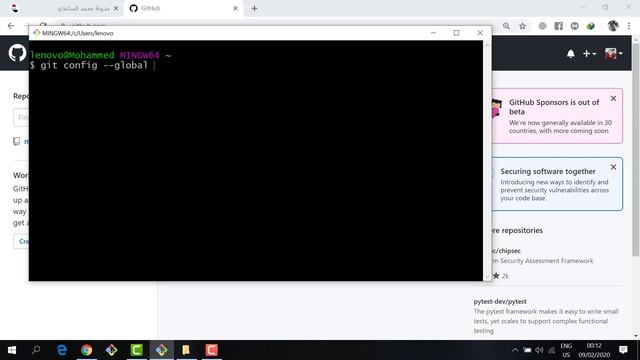Click the battery tray icon
Screen dimensions: 640x360
[527, 350]
